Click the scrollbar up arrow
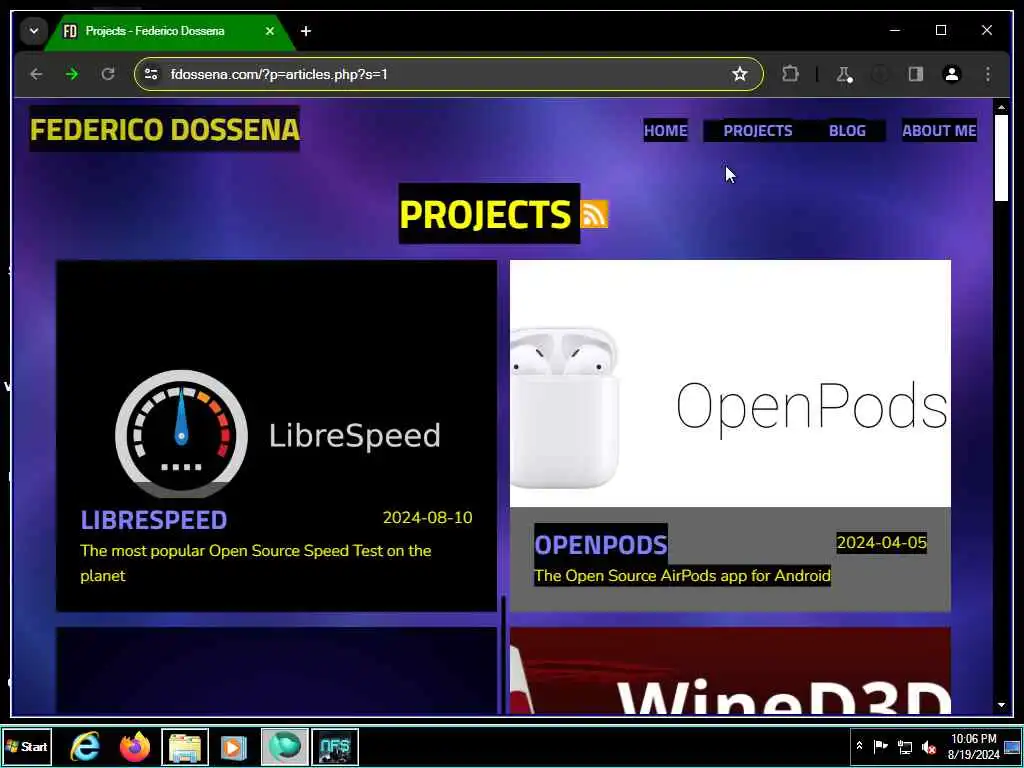The width and height of the screenshot is (1024, 768). tap(1001, 106)
